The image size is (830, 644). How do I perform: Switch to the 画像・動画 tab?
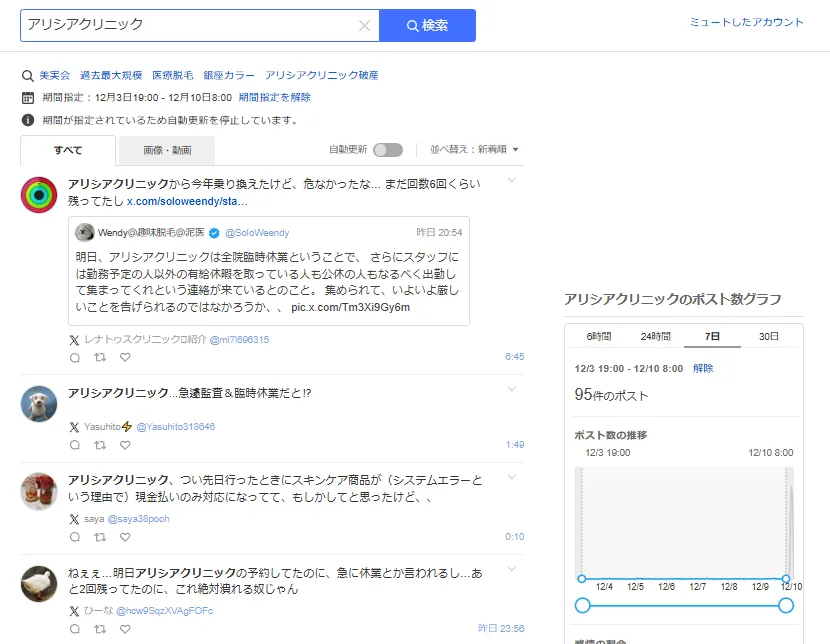pos(167,151)
